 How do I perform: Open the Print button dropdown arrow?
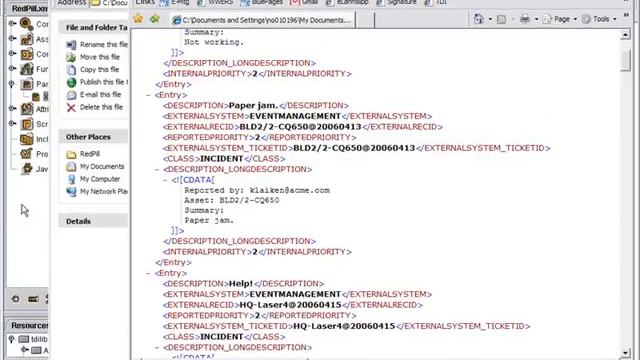pos(536,19)
